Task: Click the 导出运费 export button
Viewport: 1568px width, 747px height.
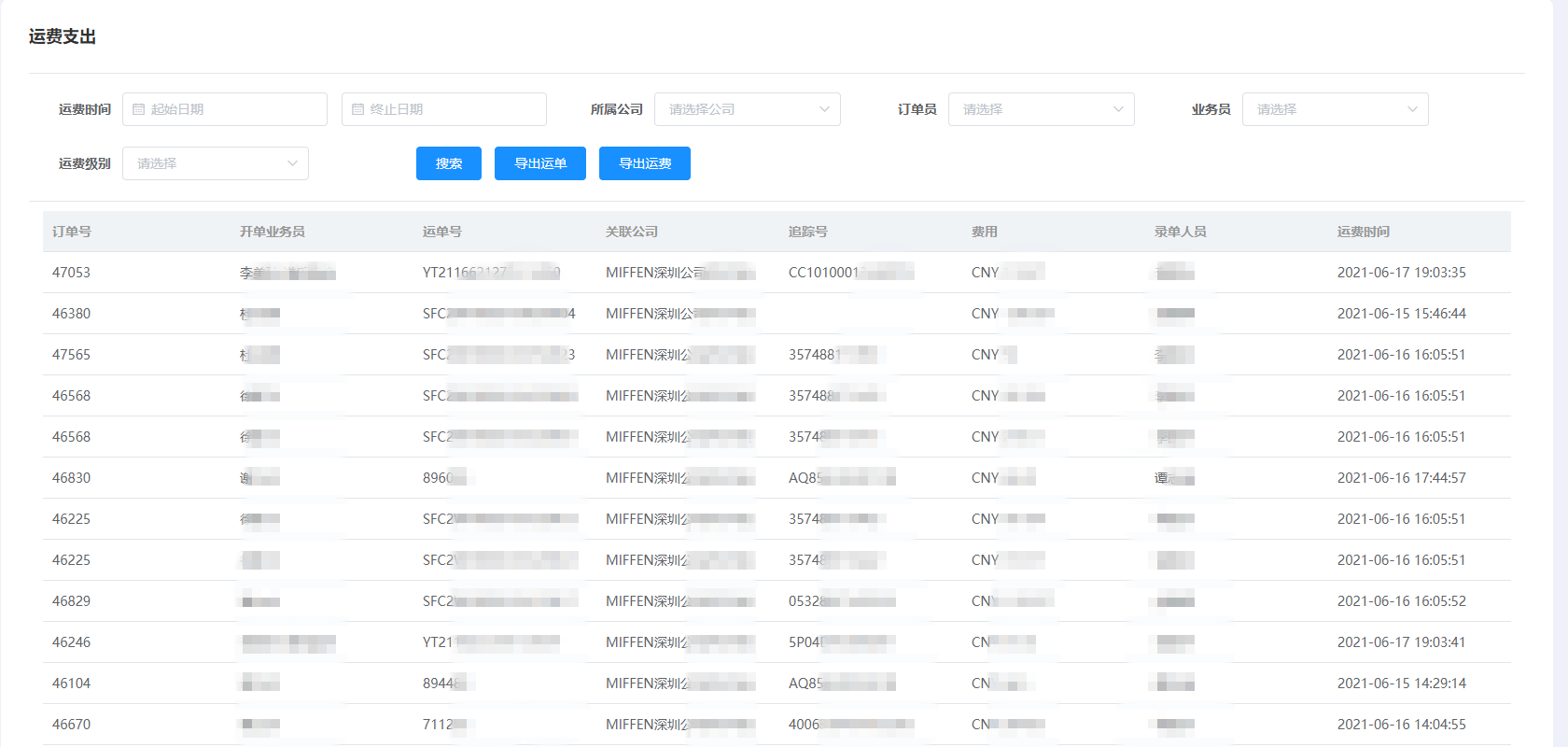Action: 645,163
